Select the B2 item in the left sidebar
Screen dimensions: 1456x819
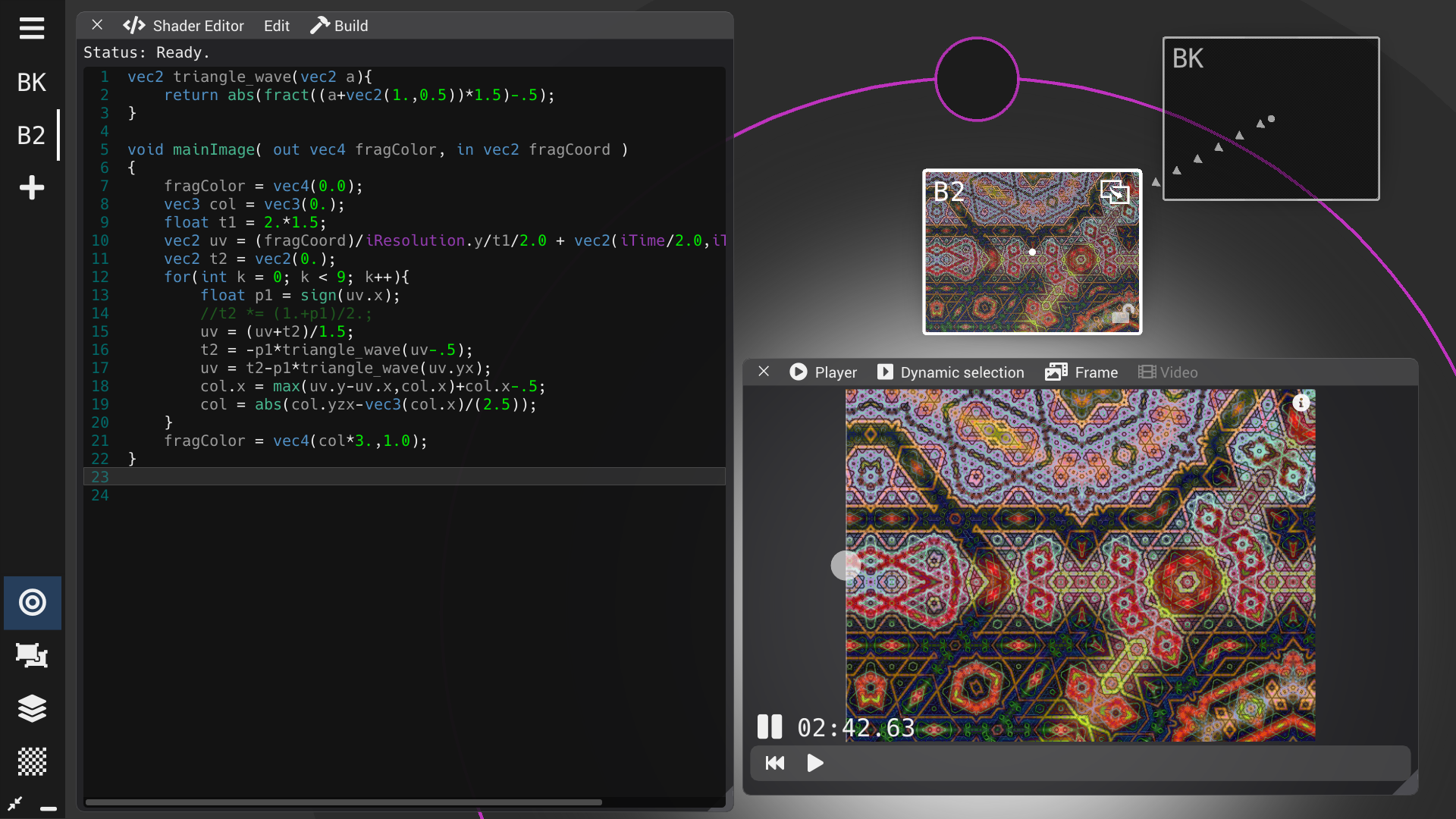31,135
